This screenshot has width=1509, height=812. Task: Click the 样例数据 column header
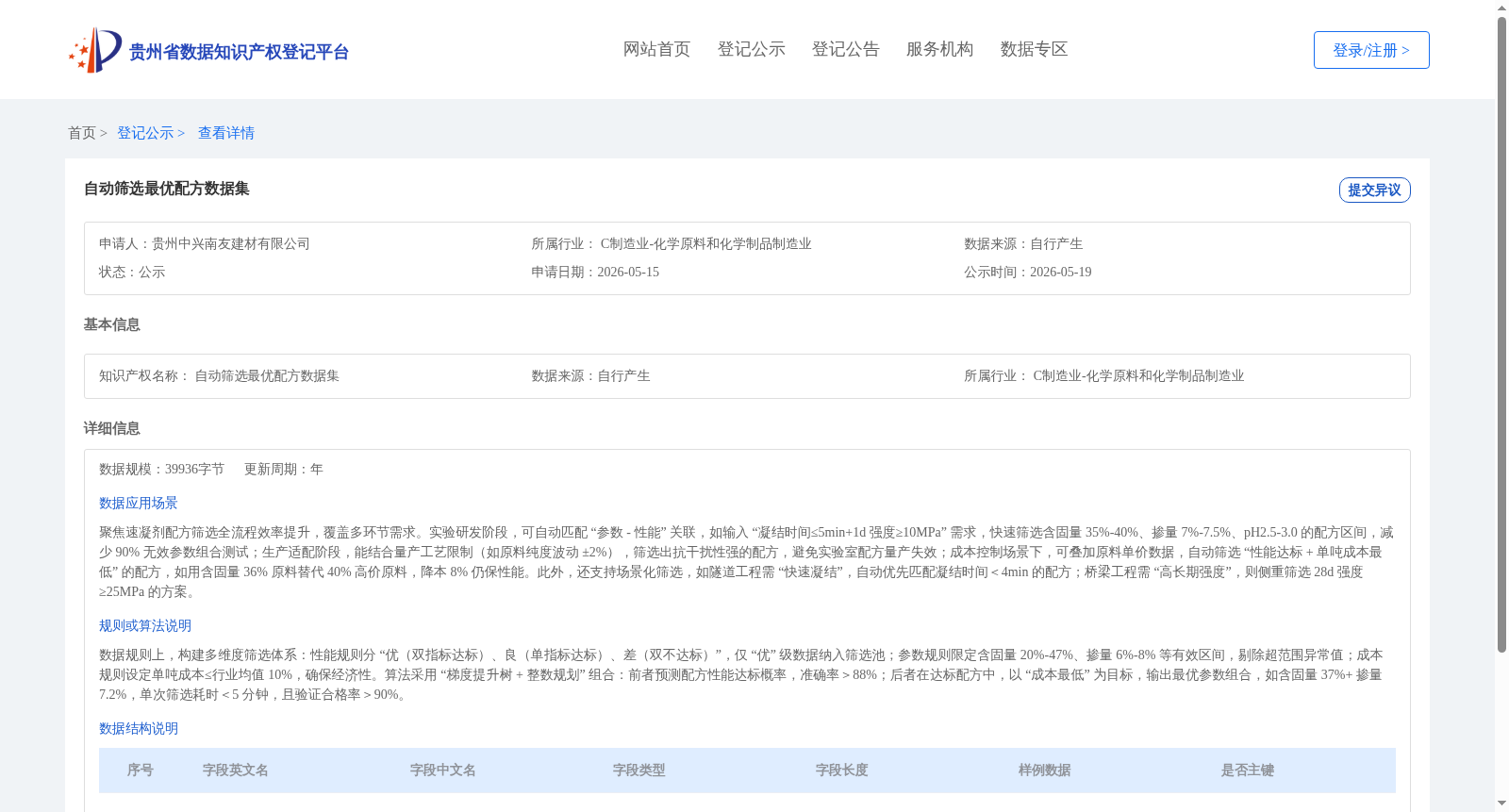pos(1045,771)
